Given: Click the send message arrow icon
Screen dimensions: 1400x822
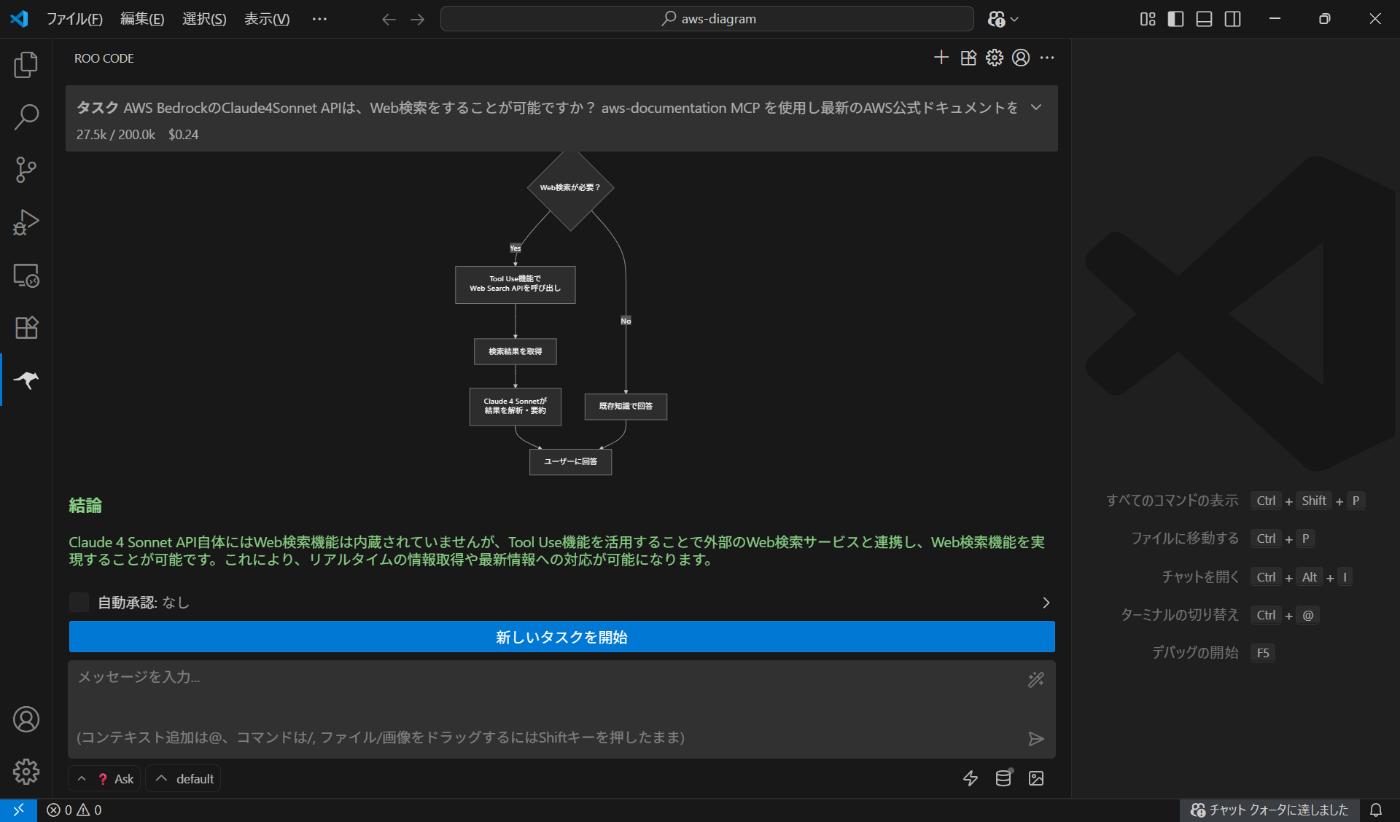Looking at the screenshot, I should (1036, 738).
